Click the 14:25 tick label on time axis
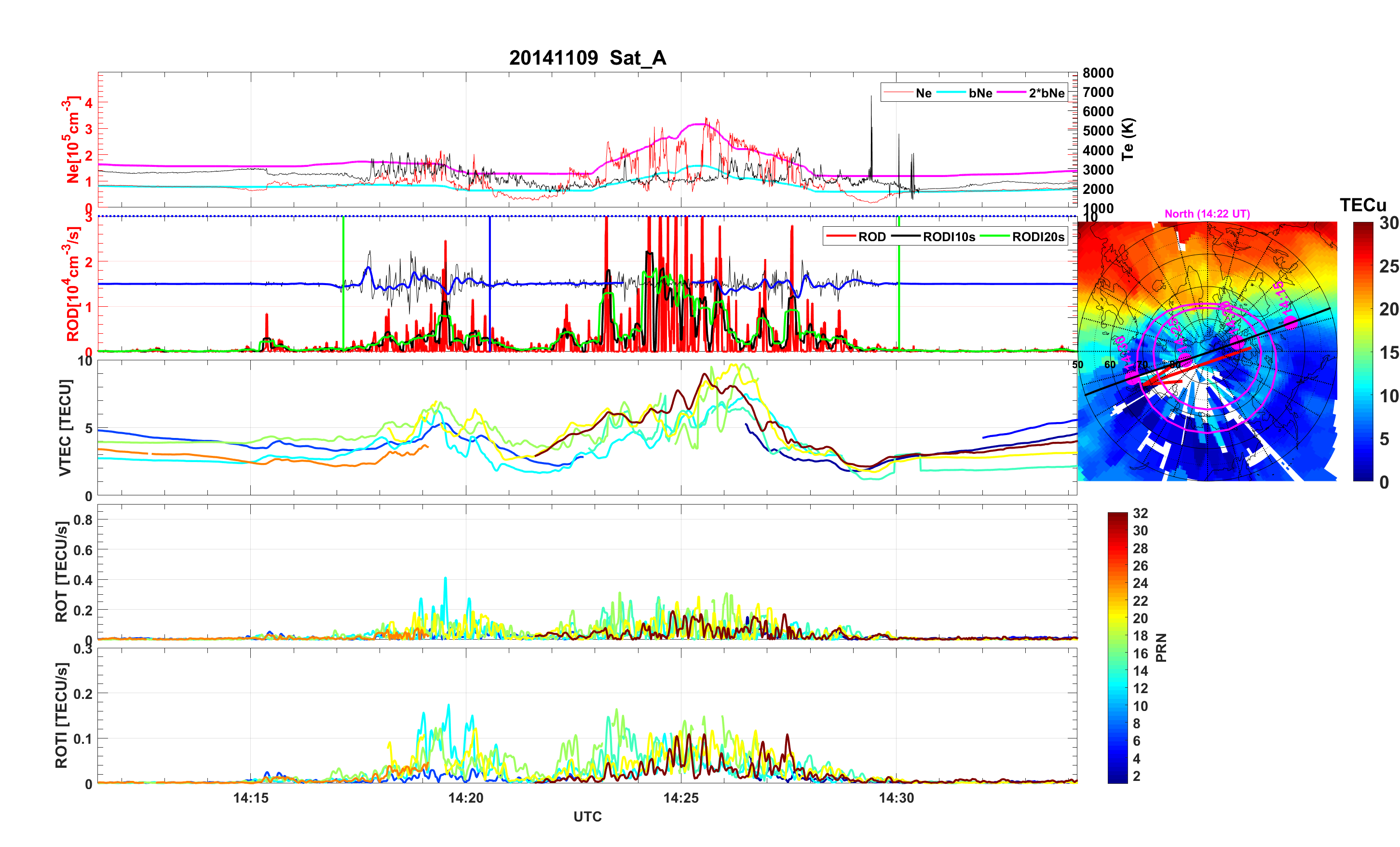The image size is (1400, 847). (680, 798)
